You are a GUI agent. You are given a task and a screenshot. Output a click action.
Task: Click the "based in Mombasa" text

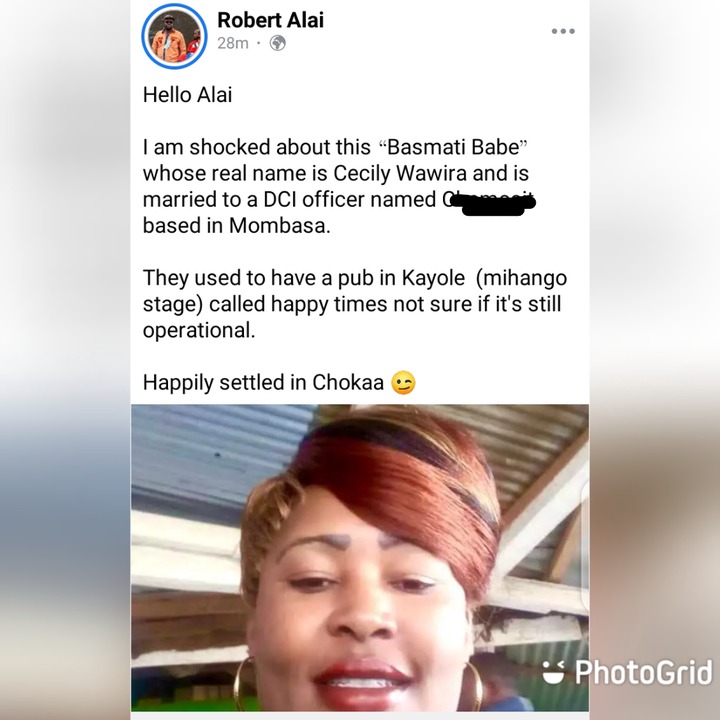coord(236,226)
